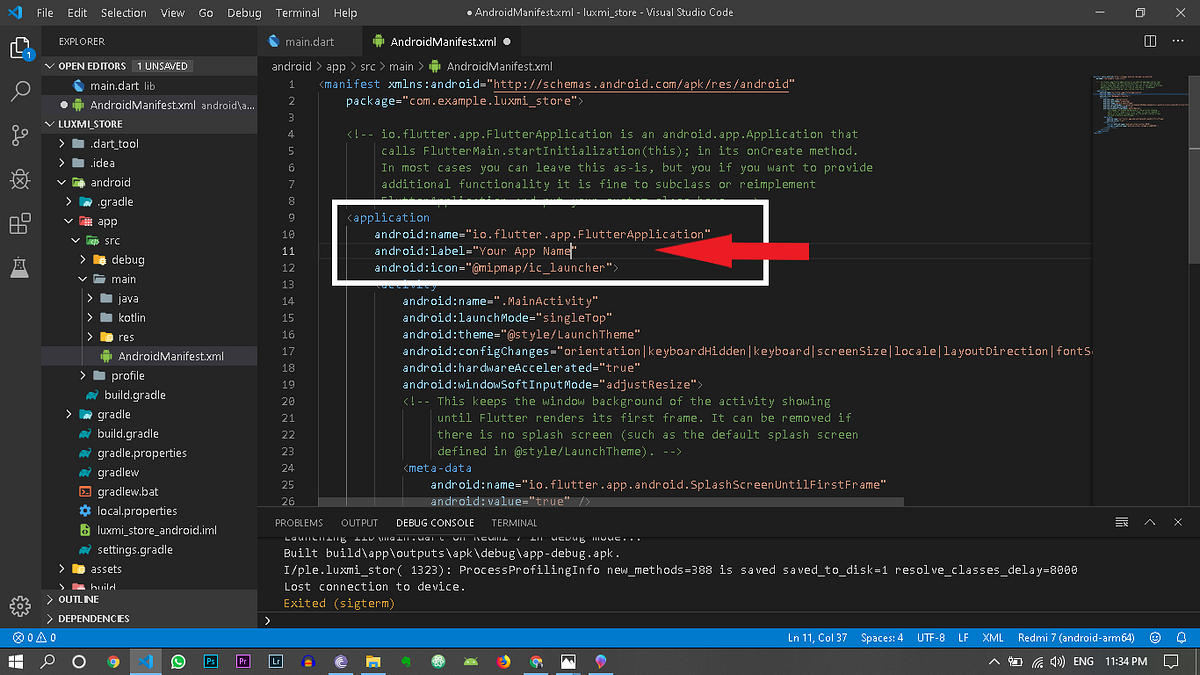Select the Run and Debug icon
This screenshot has width=1200, height=675.
click(20, 180)
